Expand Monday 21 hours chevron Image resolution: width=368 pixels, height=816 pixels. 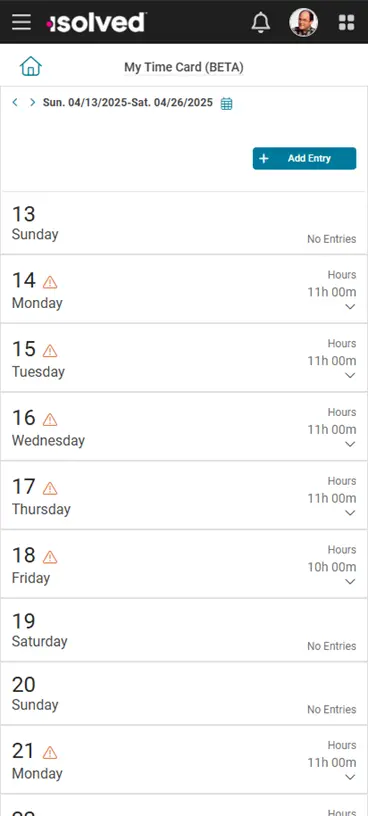click(x=350, y=777)
